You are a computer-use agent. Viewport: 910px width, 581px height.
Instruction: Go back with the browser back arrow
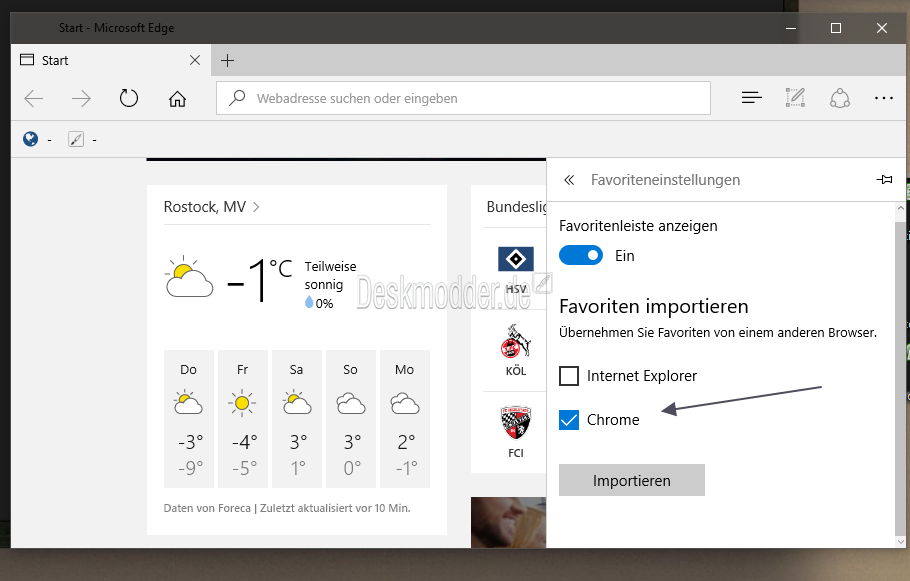34,99
